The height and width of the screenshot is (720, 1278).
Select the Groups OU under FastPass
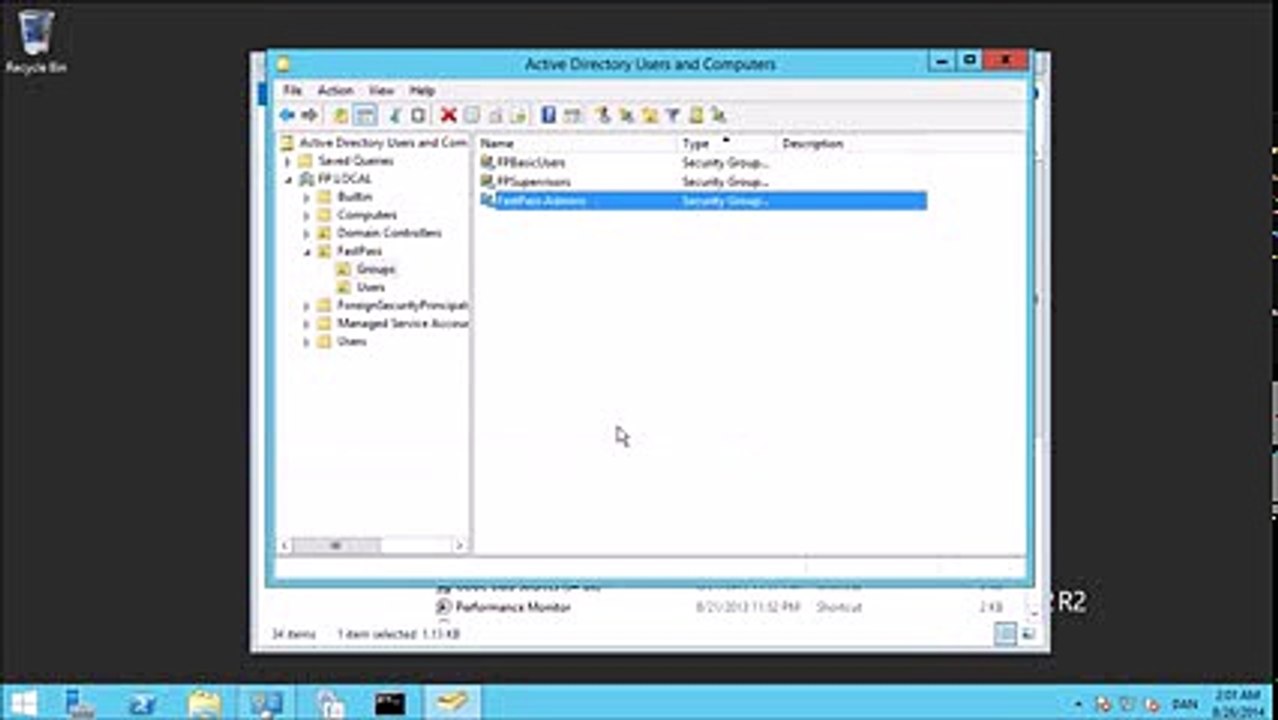point(375,269)
